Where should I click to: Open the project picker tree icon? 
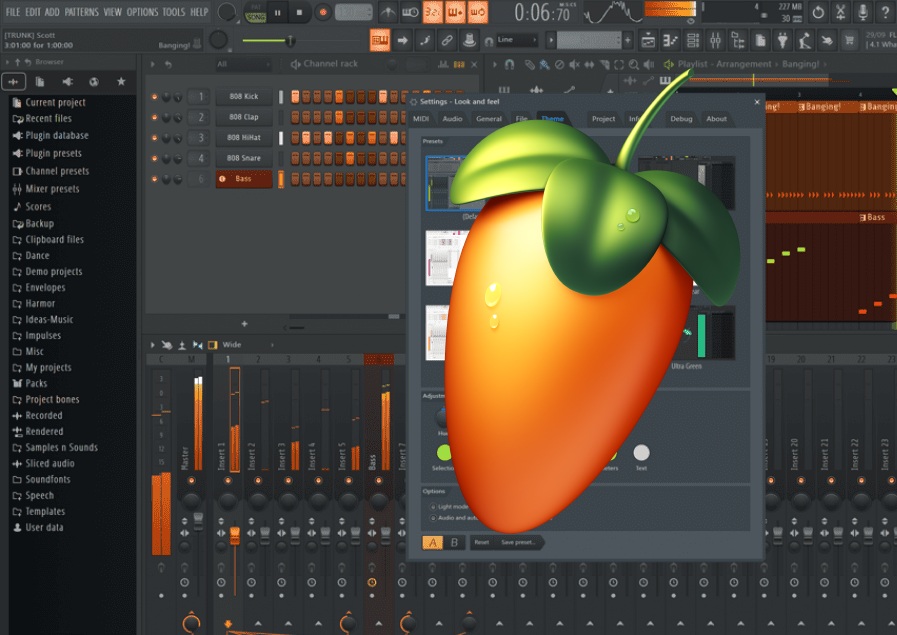point(738,40)
